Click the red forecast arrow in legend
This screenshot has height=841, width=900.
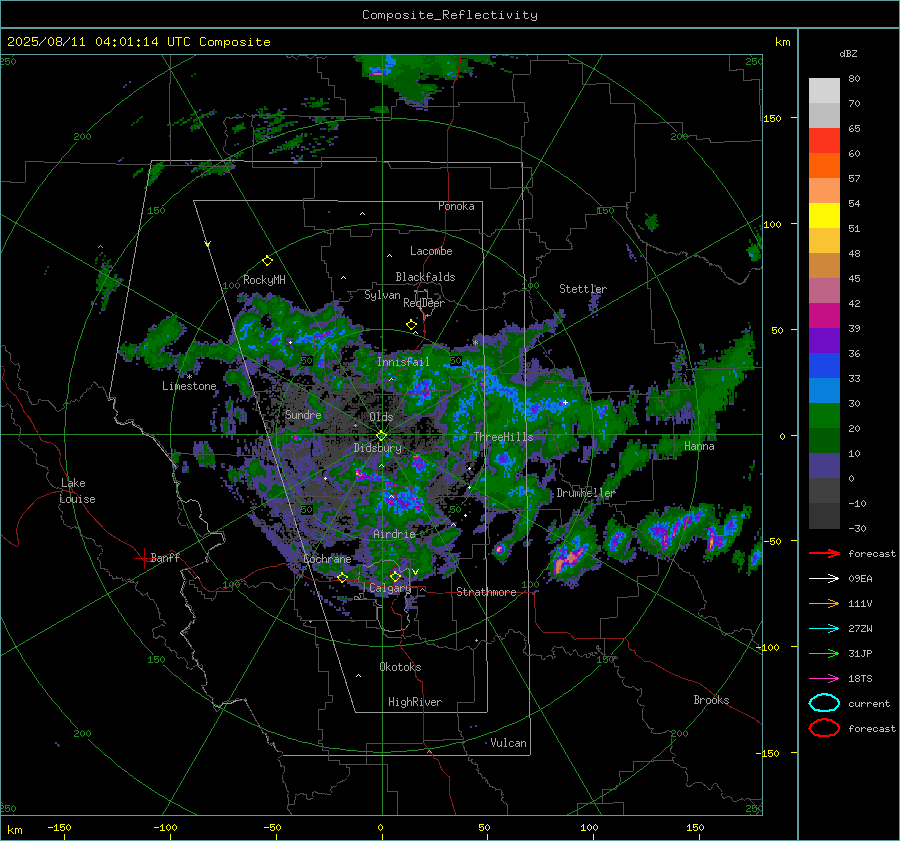click(824, 553)
